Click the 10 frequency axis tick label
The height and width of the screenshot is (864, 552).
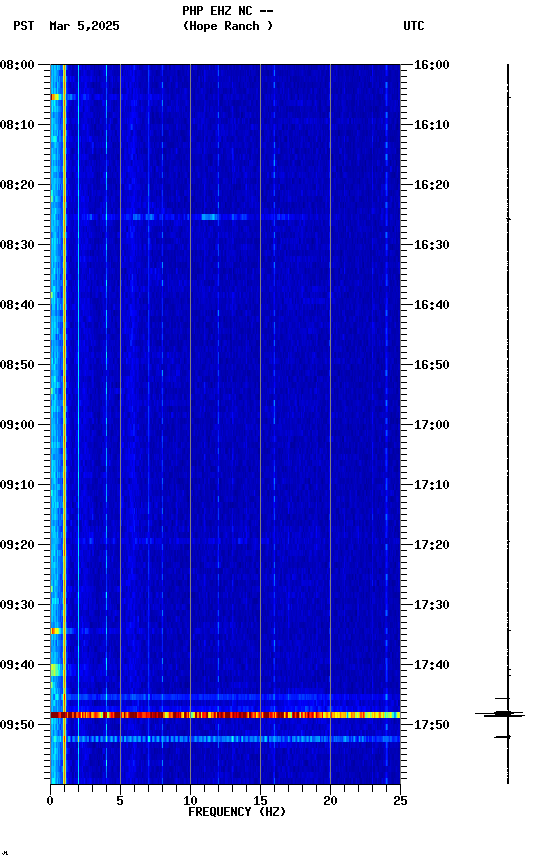(x=190, y=801)
